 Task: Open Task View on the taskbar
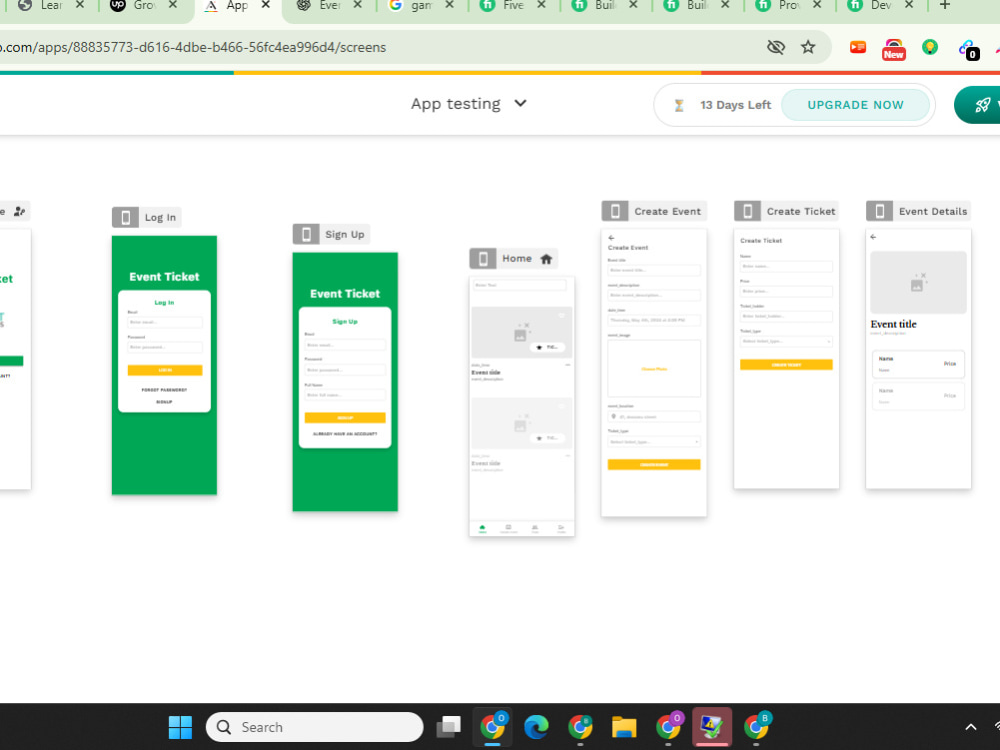[448, 727]
